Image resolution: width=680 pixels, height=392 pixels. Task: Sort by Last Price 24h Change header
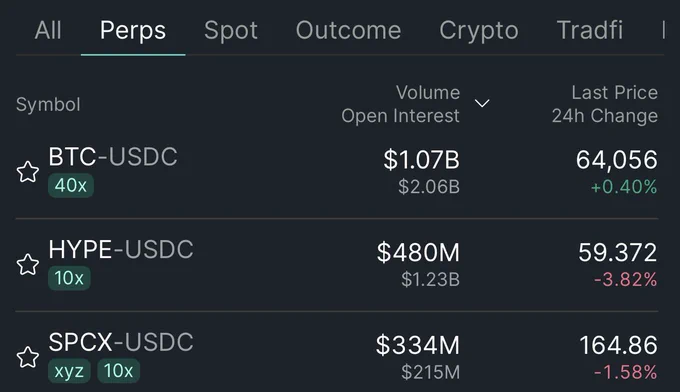click(605, 104)
